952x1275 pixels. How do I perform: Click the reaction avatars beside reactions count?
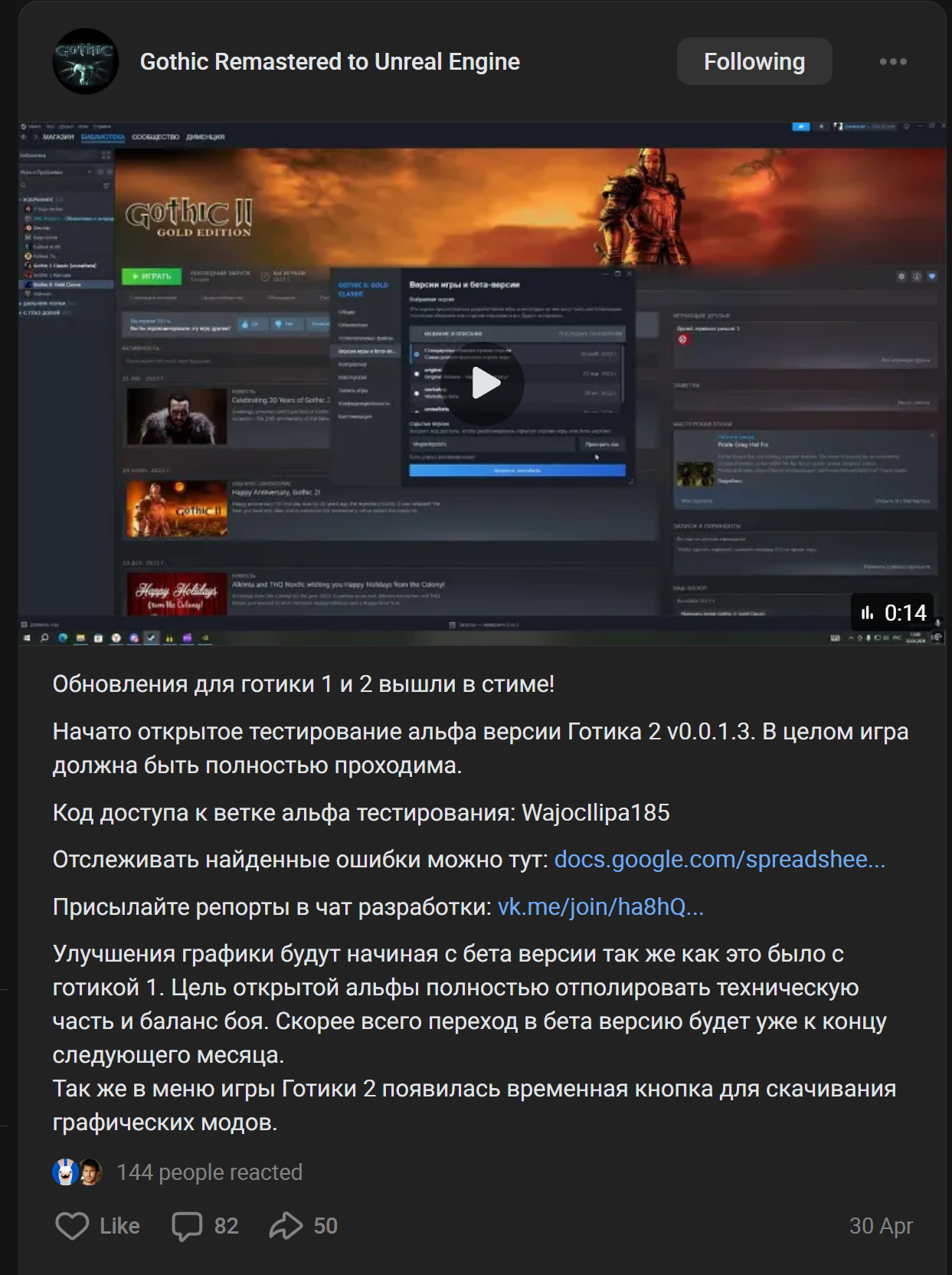[77, 1172]
